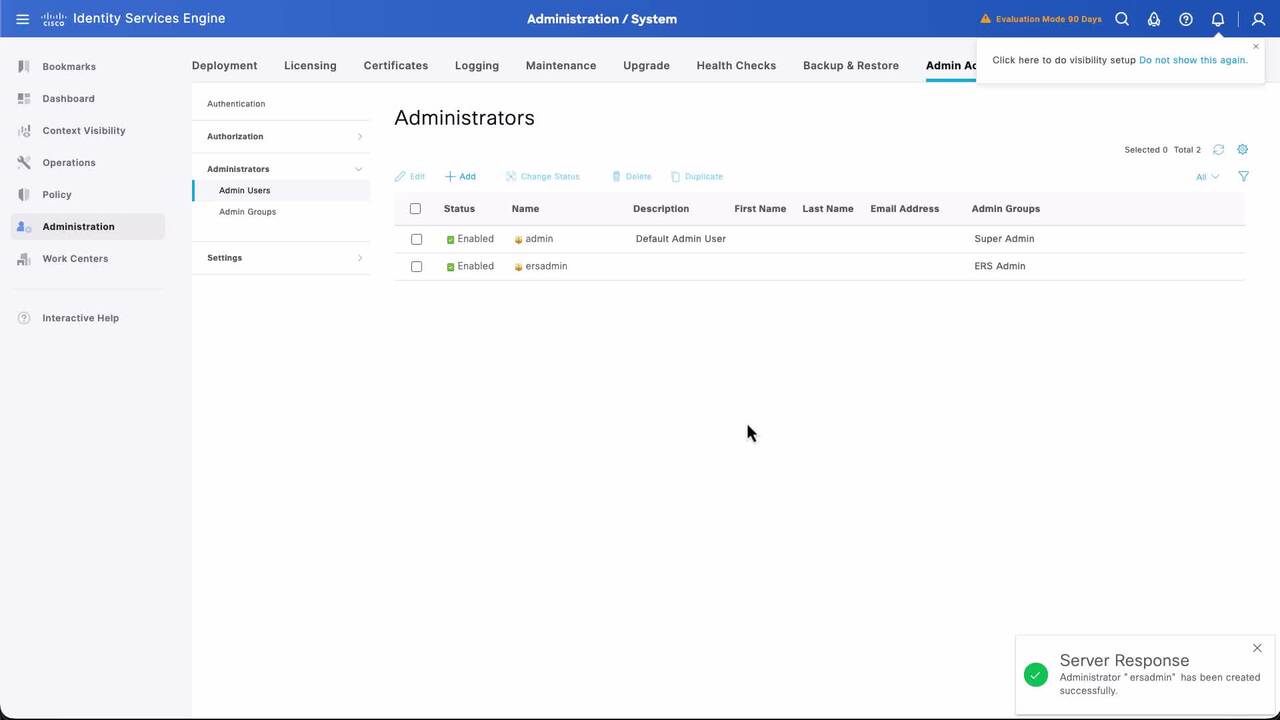This screenshot has height=720, width=1280.
Task: Open the hamburger navigation menu
Action: coord(22,19)
